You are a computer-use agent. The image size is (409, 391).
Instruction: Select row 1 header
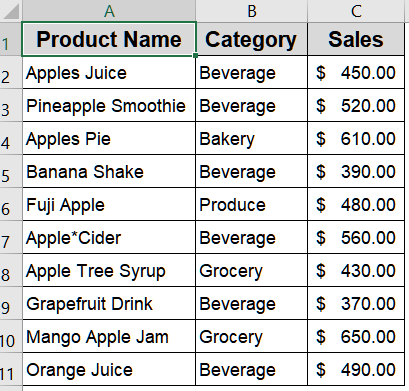pyautogui.click(x=11, y=39)
